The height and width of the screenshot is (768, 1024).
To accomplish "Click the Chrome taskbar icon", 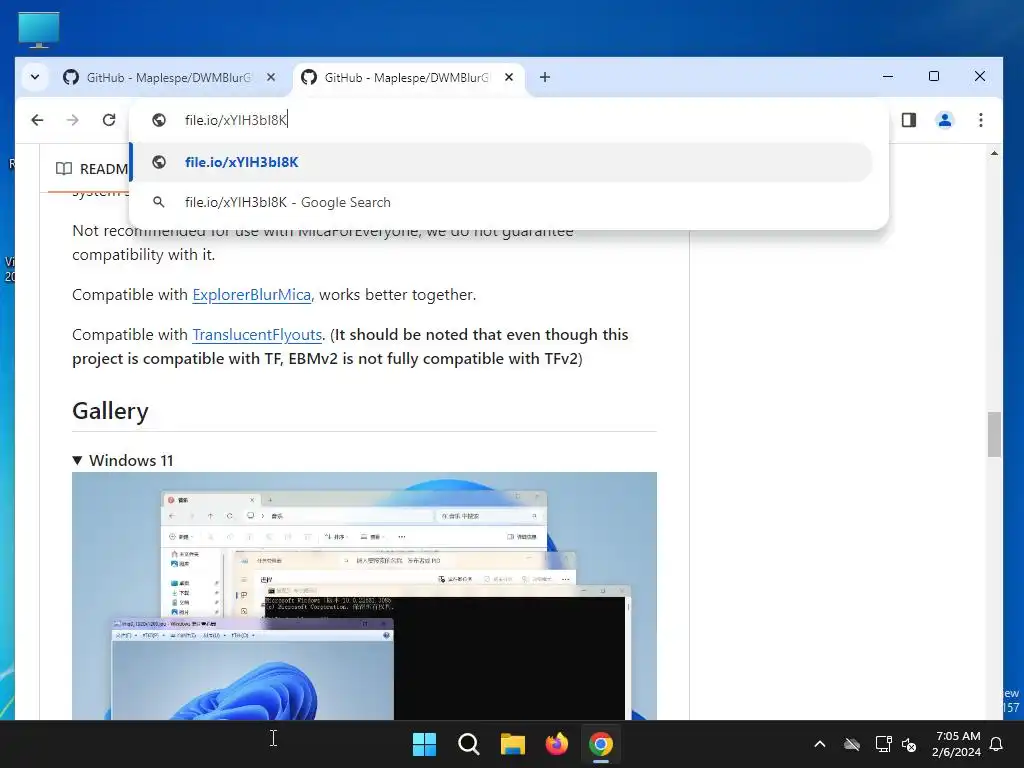I will click(601, 744).
